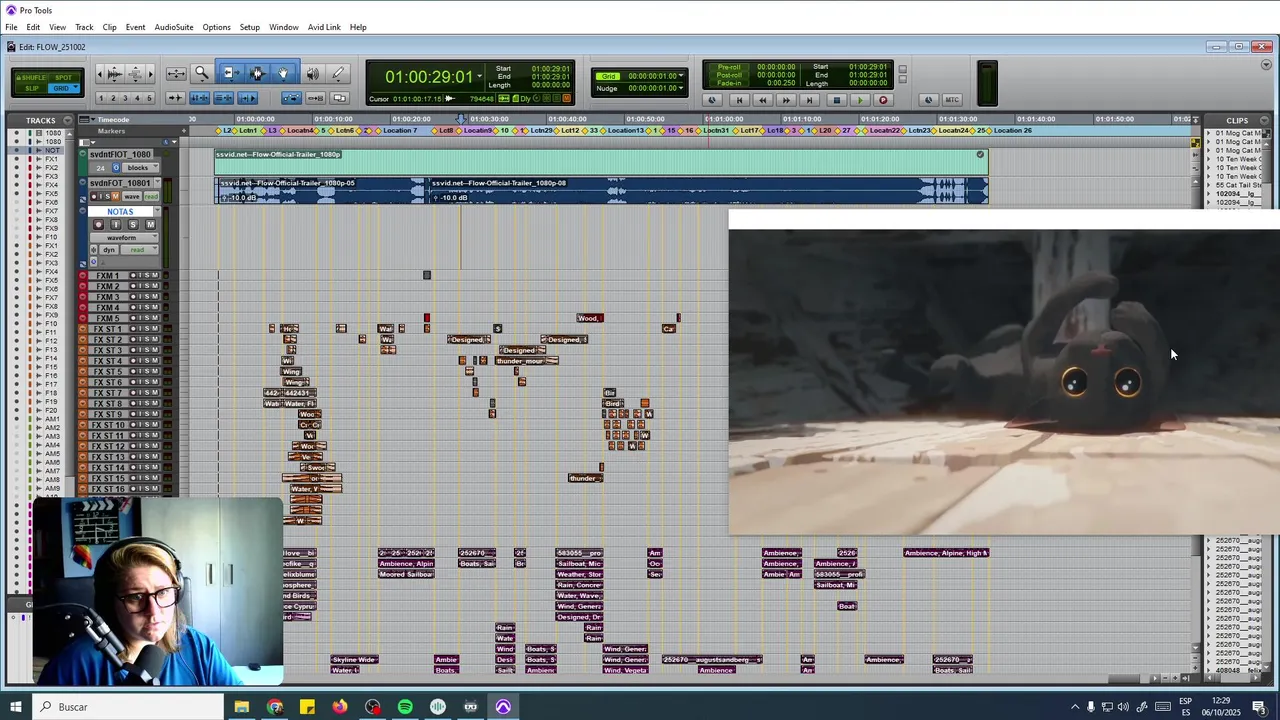The image size is (1280, 720).
Task: Click taskbar Buscar search box
Action: (130, 707)
